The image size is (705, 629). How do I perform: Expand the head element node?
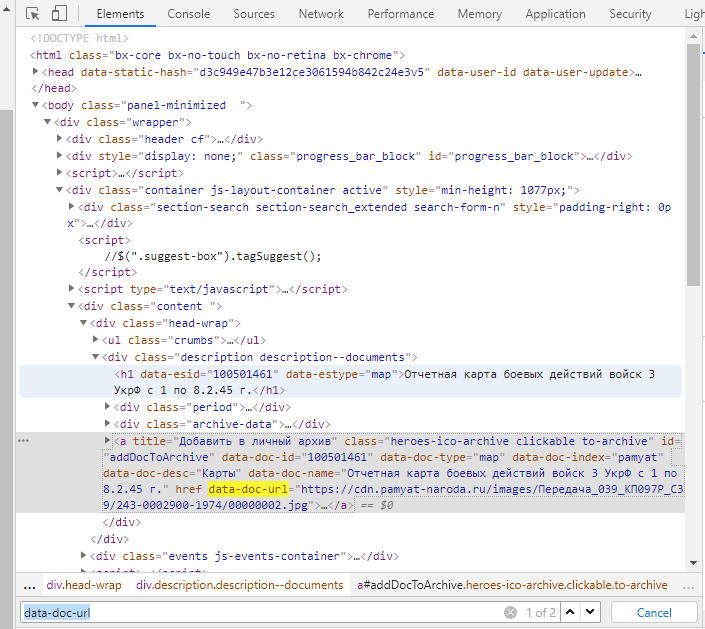35,71
